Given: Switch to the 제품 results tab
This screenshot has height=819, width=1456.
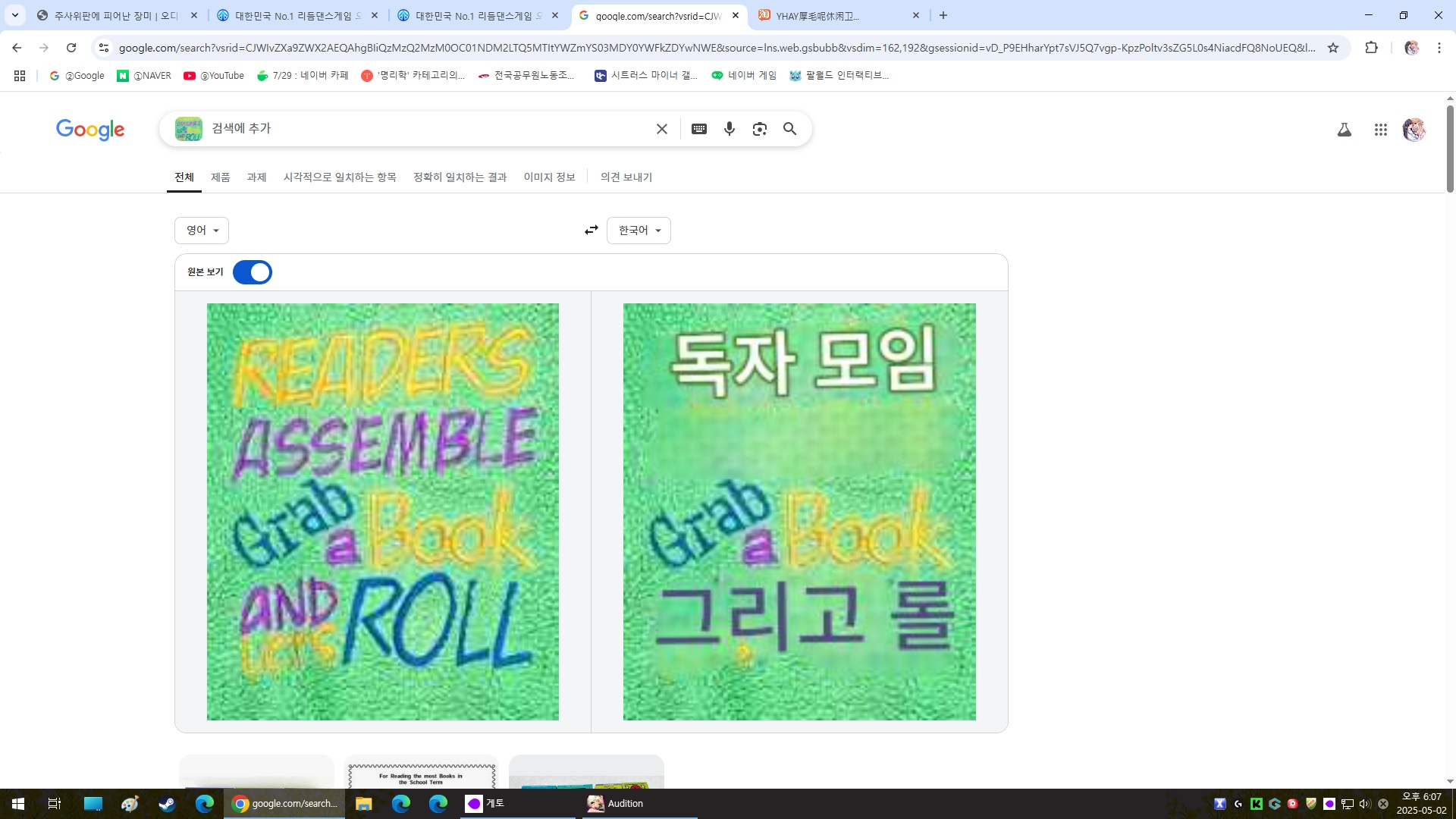Looking at the screenshot, I should point(220,177).
